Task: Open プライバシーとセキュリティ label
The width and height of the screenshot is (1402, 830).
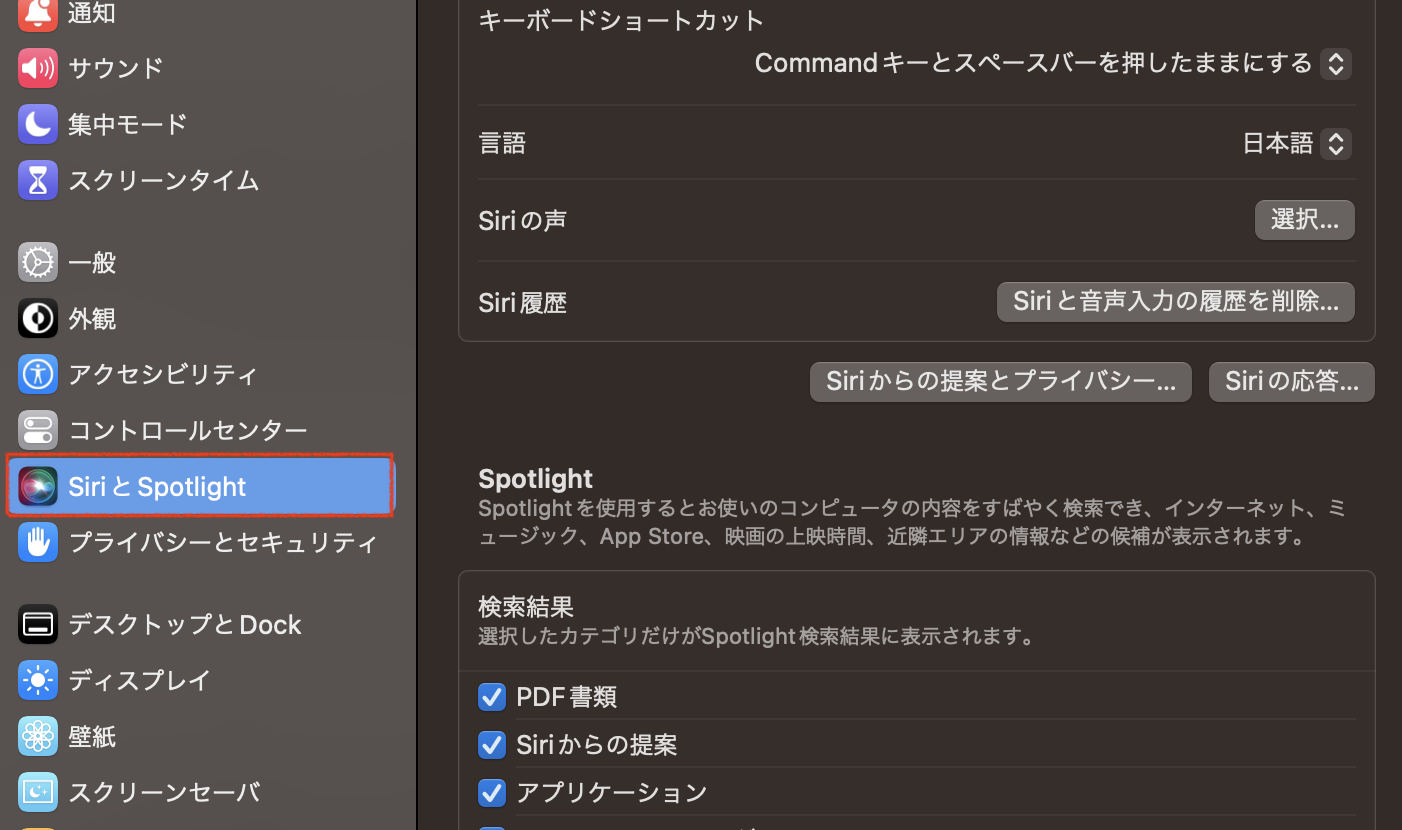Action: coord(224,543)
